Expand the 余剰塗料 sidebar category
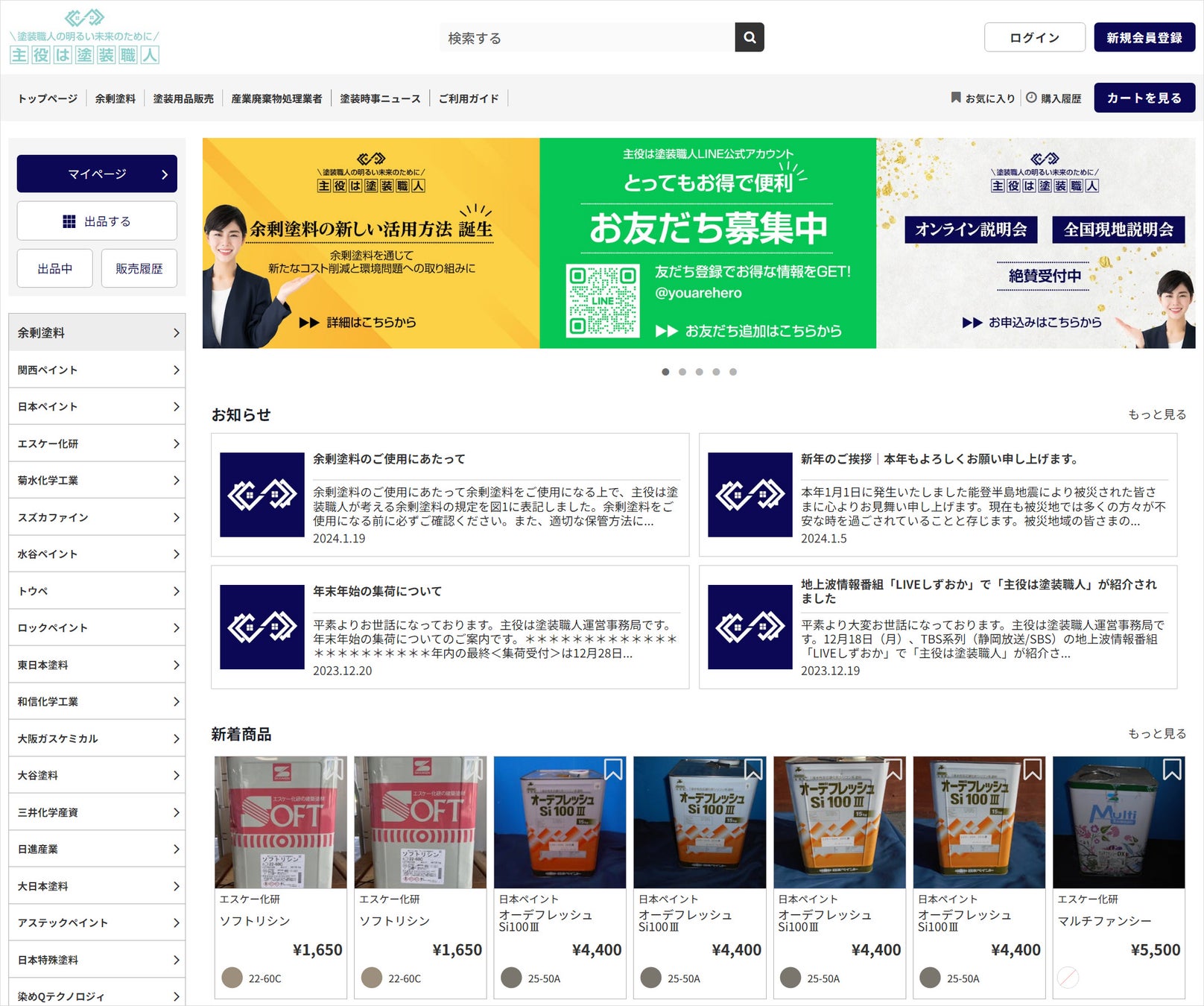This screenshot has width=1204, height=1006. [x=97, y=332]
